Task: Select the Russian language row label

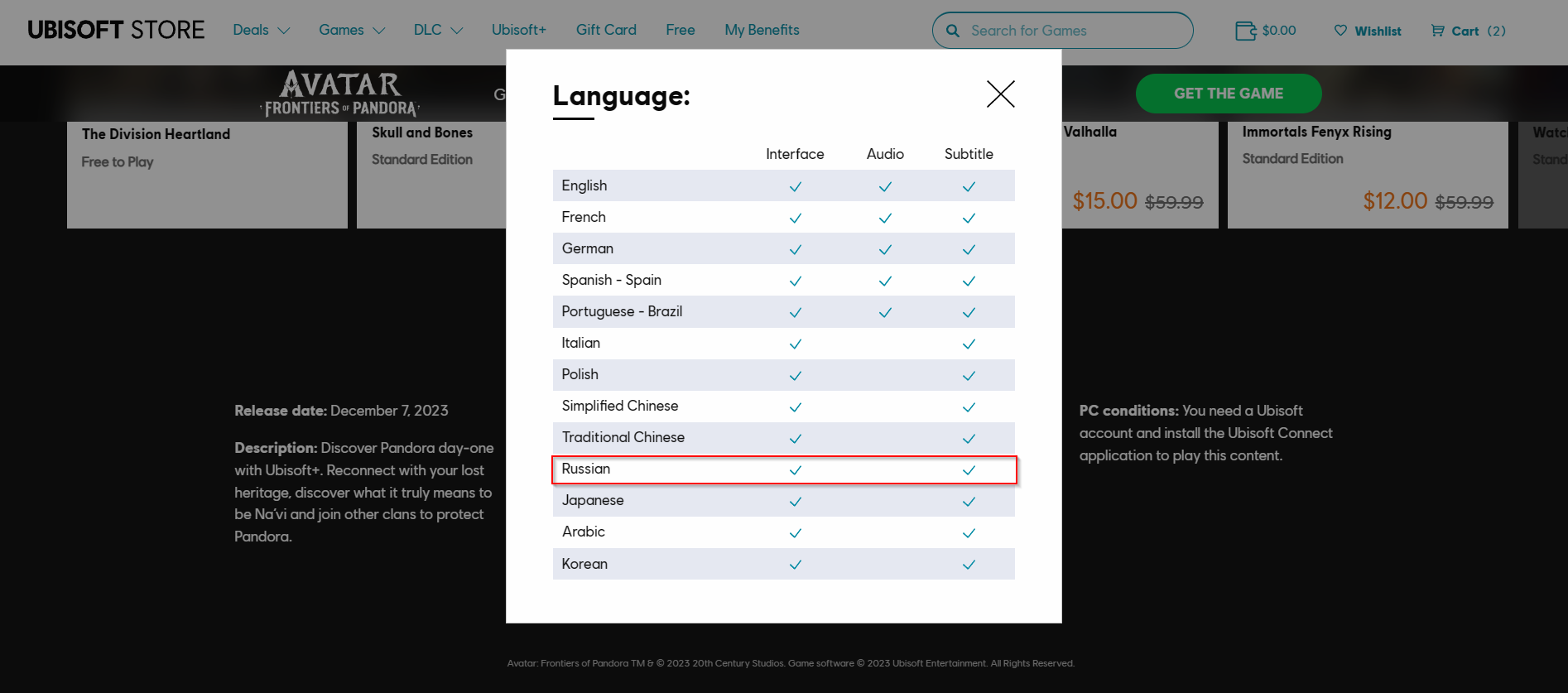Action: (x=586, y=469)
